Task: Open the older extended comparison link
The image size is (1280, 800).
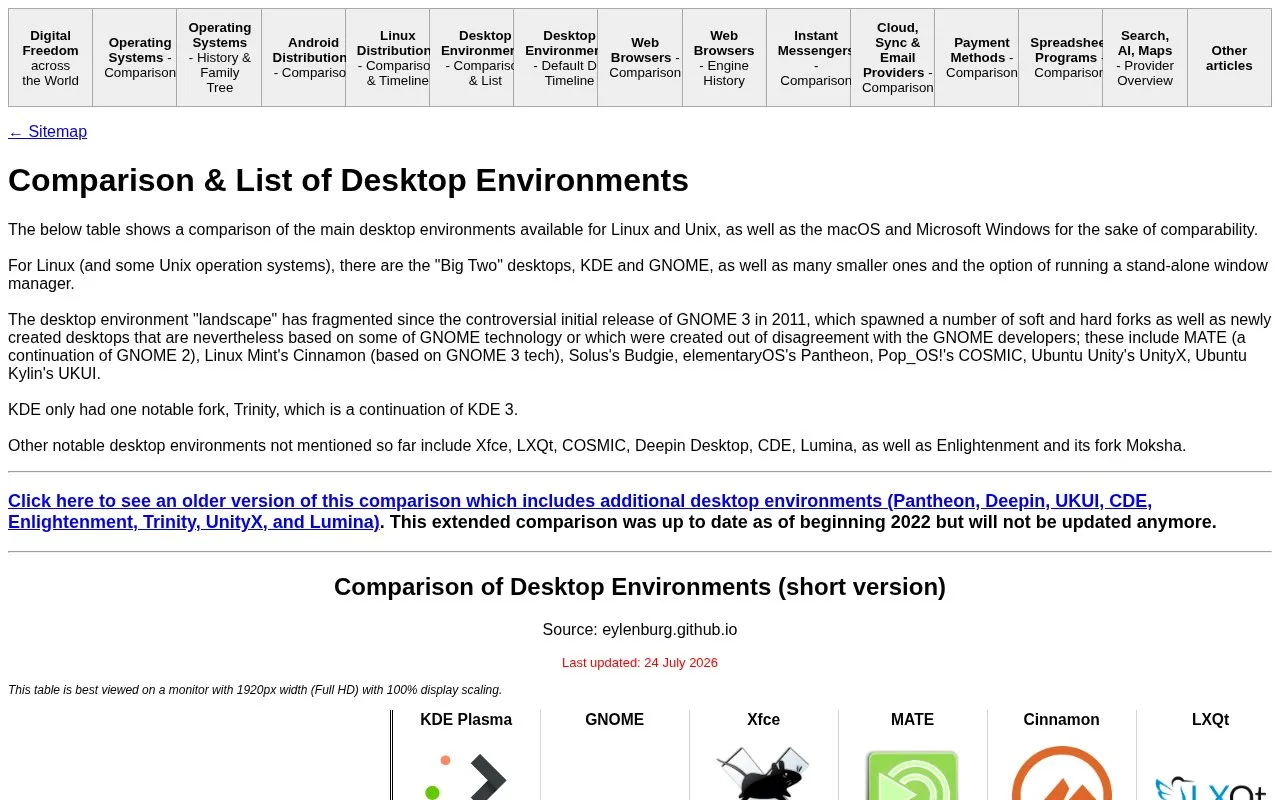Action: (x=580, y=511)
